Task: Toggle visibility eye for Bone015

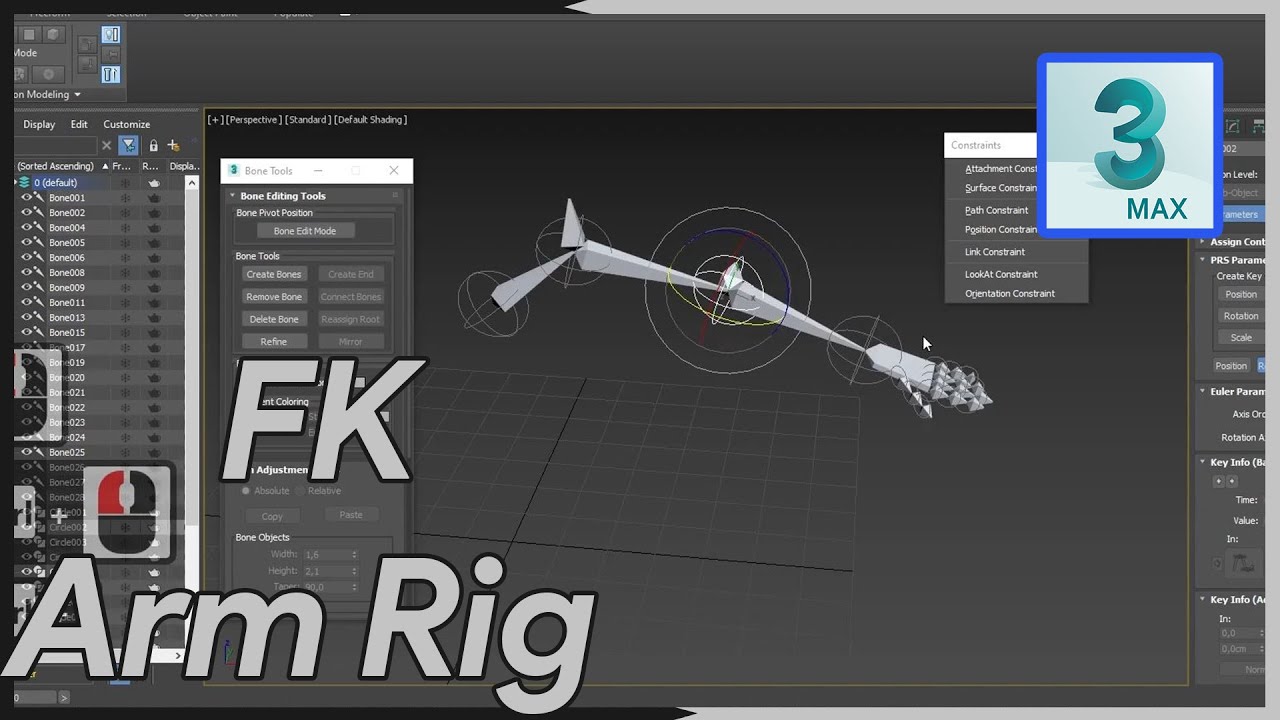Action: coord(27,333)
